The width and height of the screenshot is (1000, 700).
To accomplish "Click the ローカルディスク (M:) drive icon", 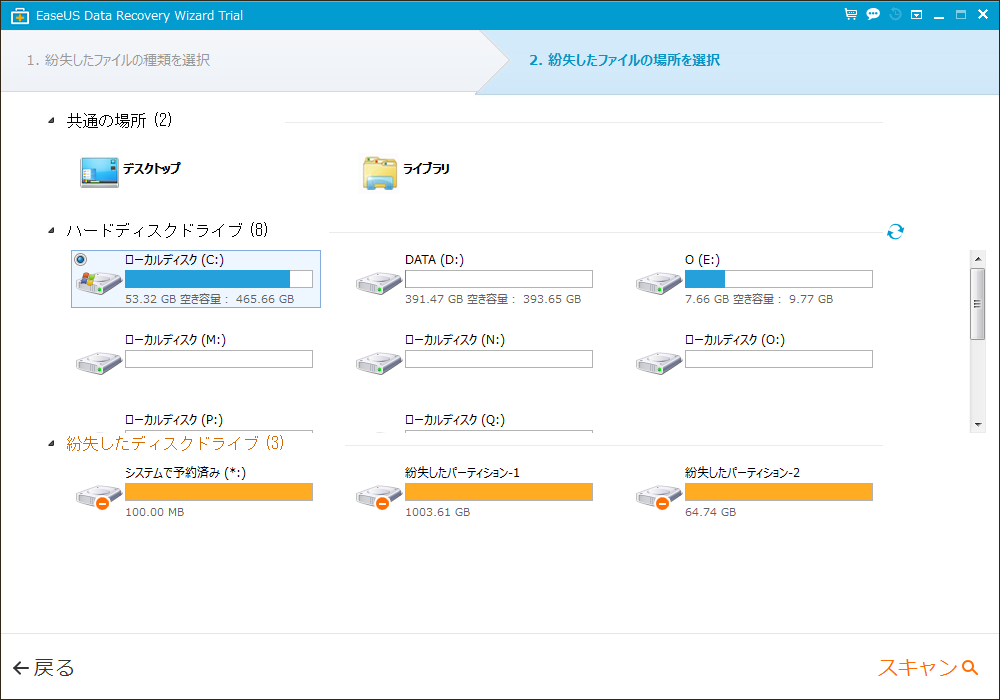I will 99,363.
